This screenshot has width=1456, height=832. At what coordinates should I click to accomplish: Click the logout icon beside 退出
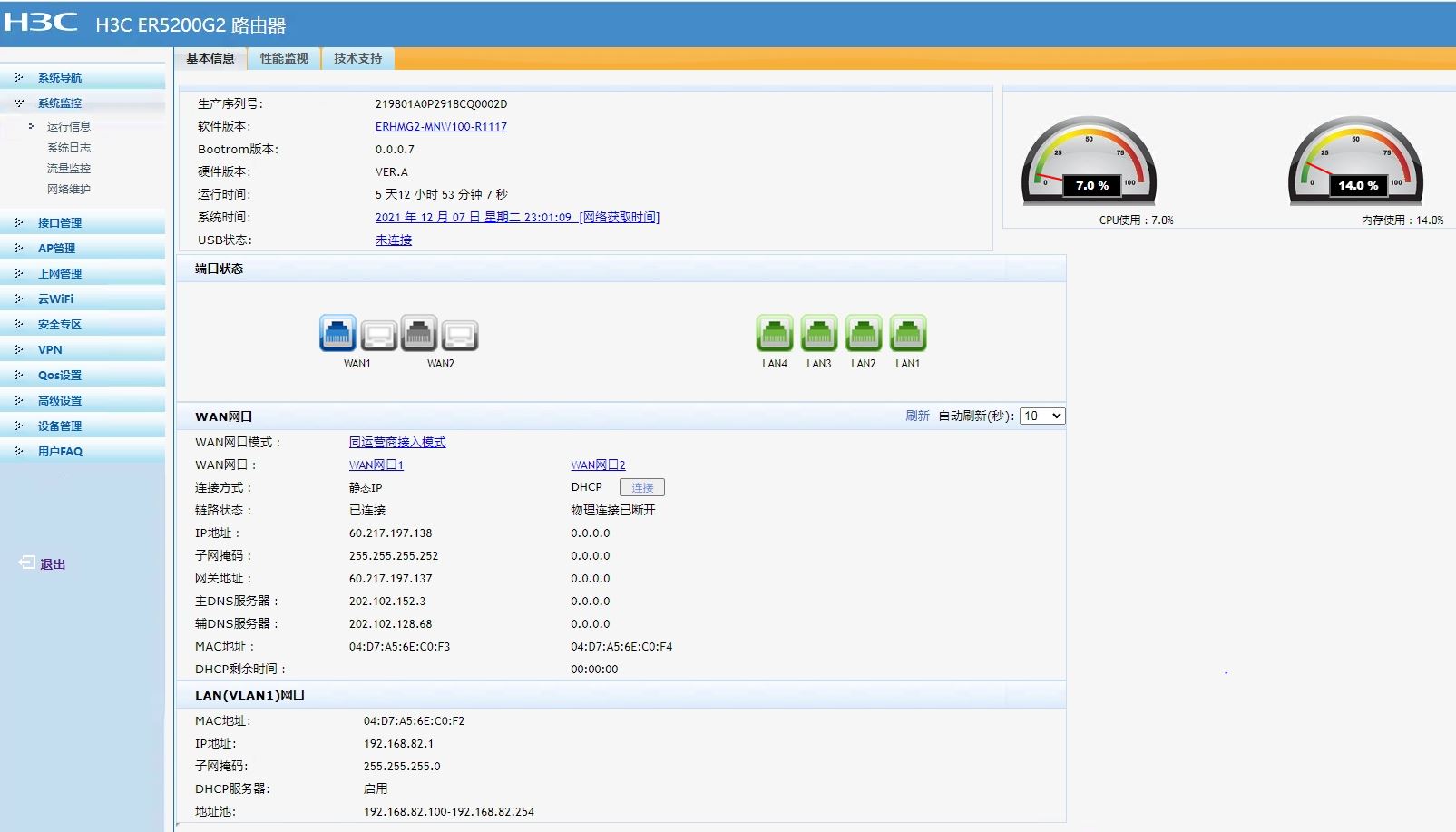click(27, 563)
